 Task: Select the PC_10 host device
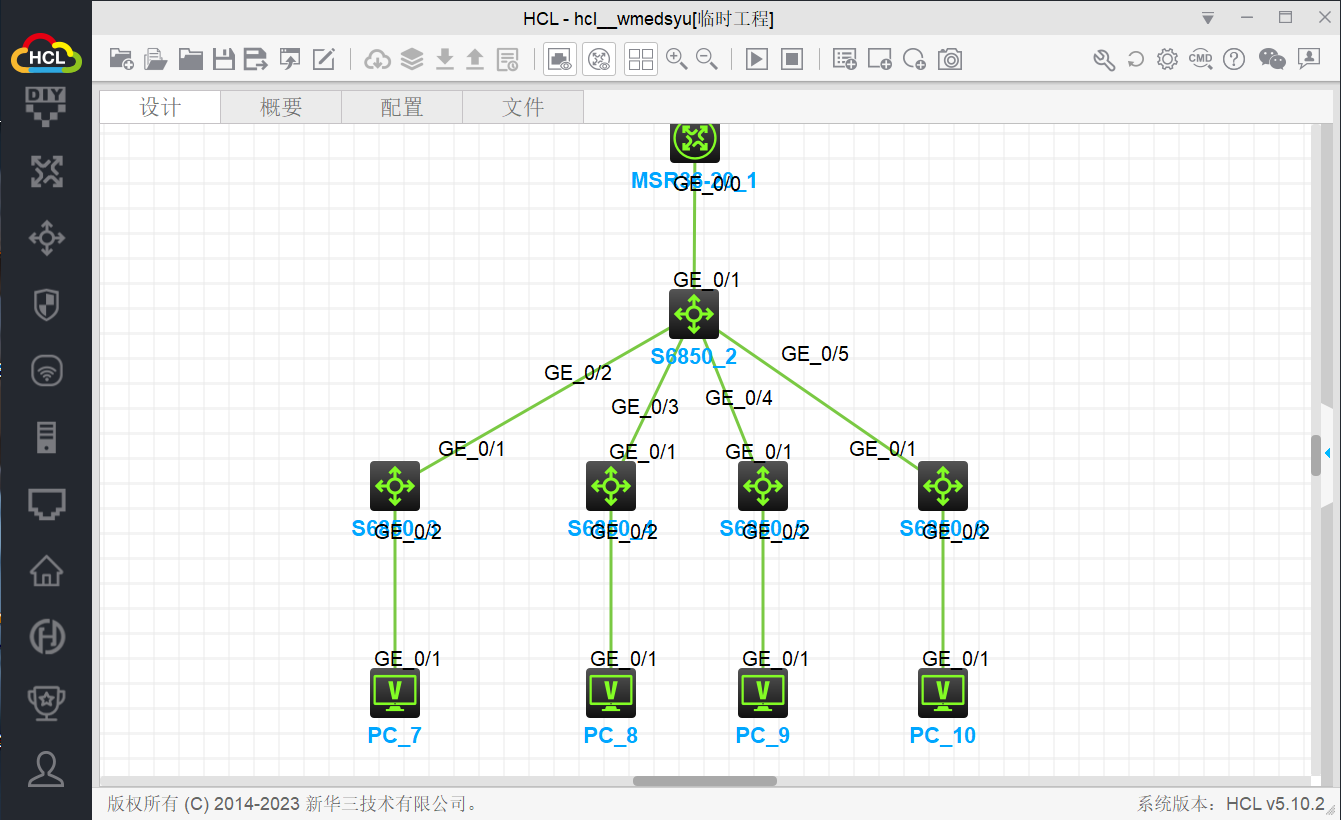click(x=943, y=693)
